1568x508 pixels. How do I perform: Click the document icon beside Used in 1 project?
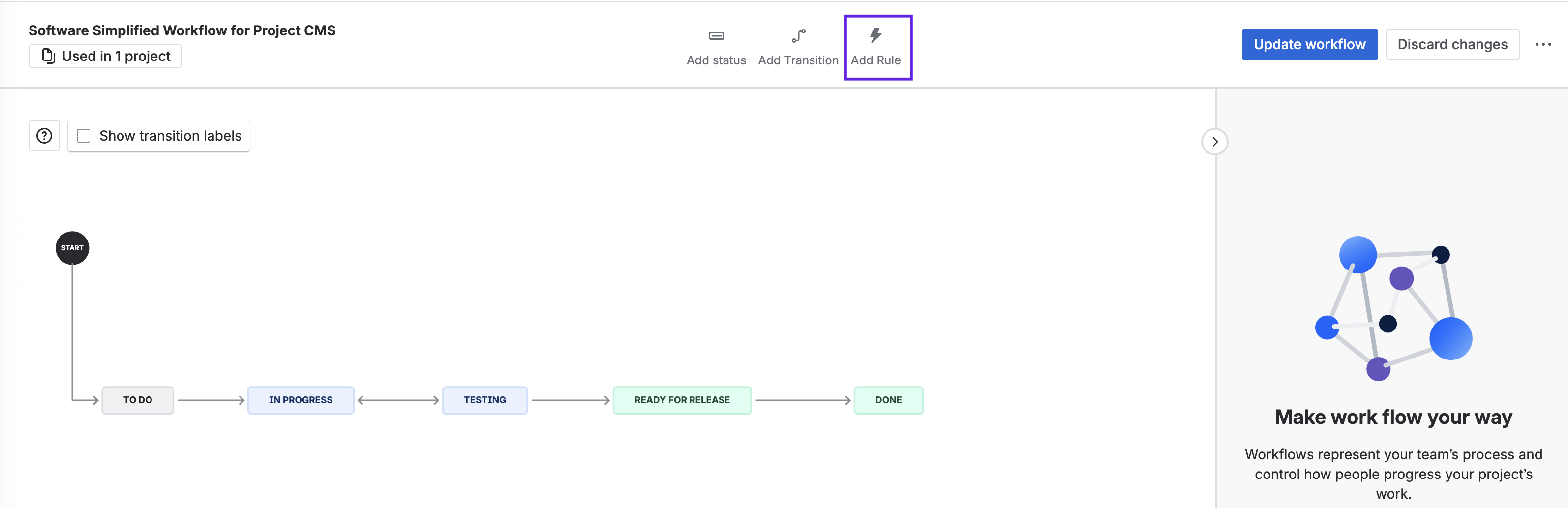coord(48,56)
